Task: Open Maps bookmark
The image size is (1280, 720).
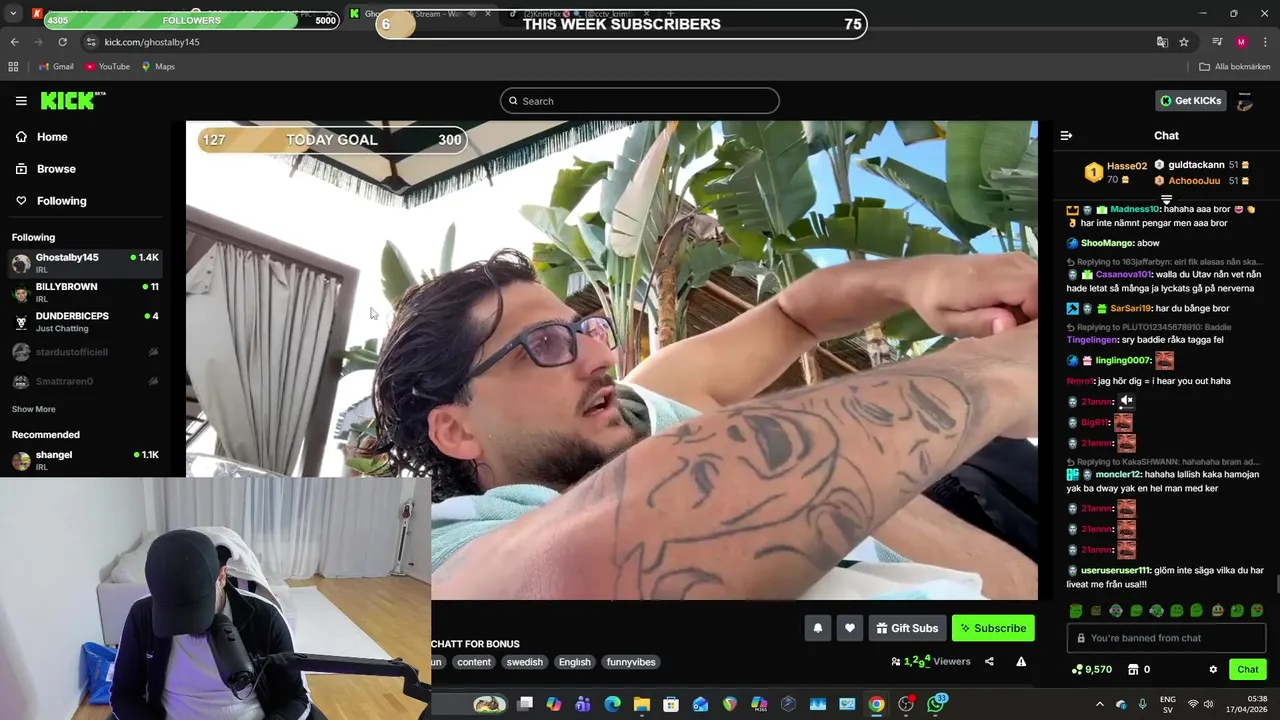Action: point(158,66)
